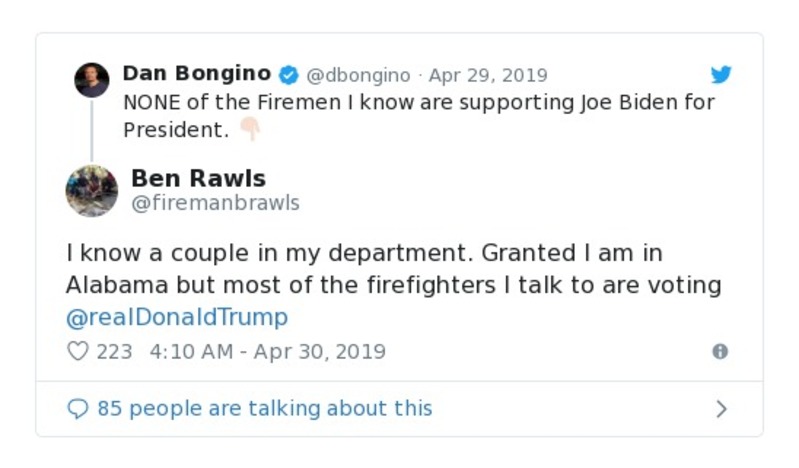Click the 223 likes count

pyautogui.click(x=114, y=352)
